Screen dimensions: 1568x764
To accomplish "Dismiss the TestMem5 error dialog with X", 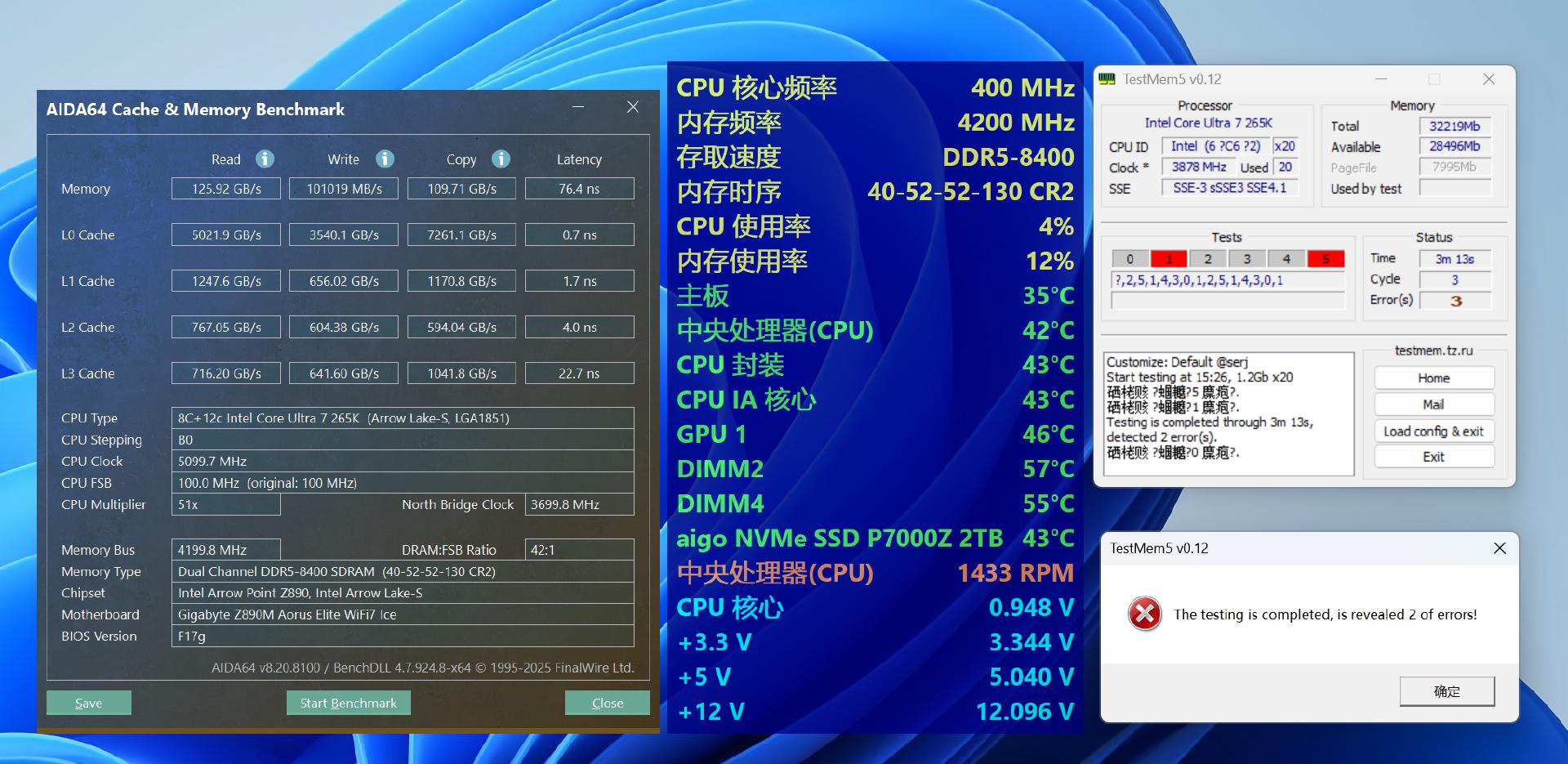I will coord(1499,548).
